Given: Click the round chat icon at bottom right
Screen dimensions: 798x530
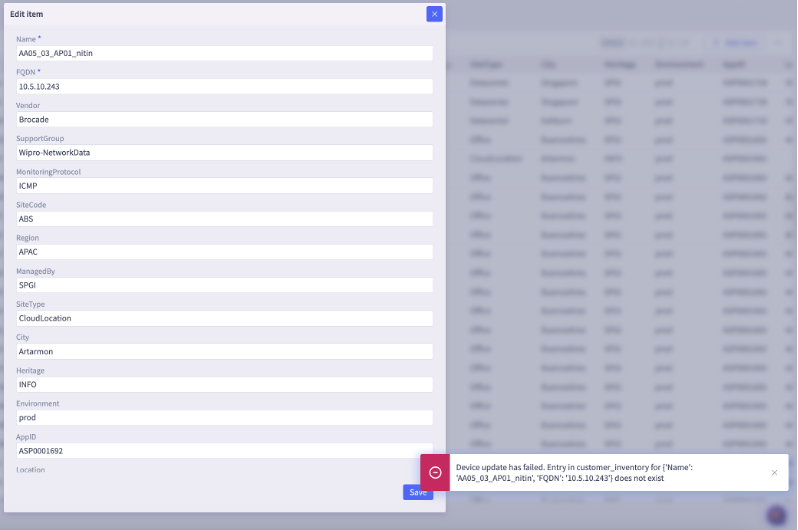Looking at the screenshot, I should point(776,515).
